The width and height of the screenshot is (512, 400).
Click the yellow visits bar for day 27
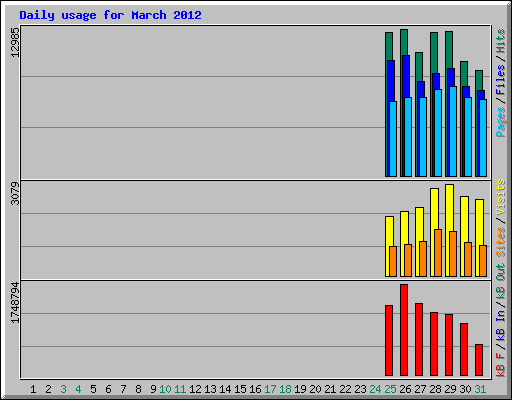click(x=419, y=224)
